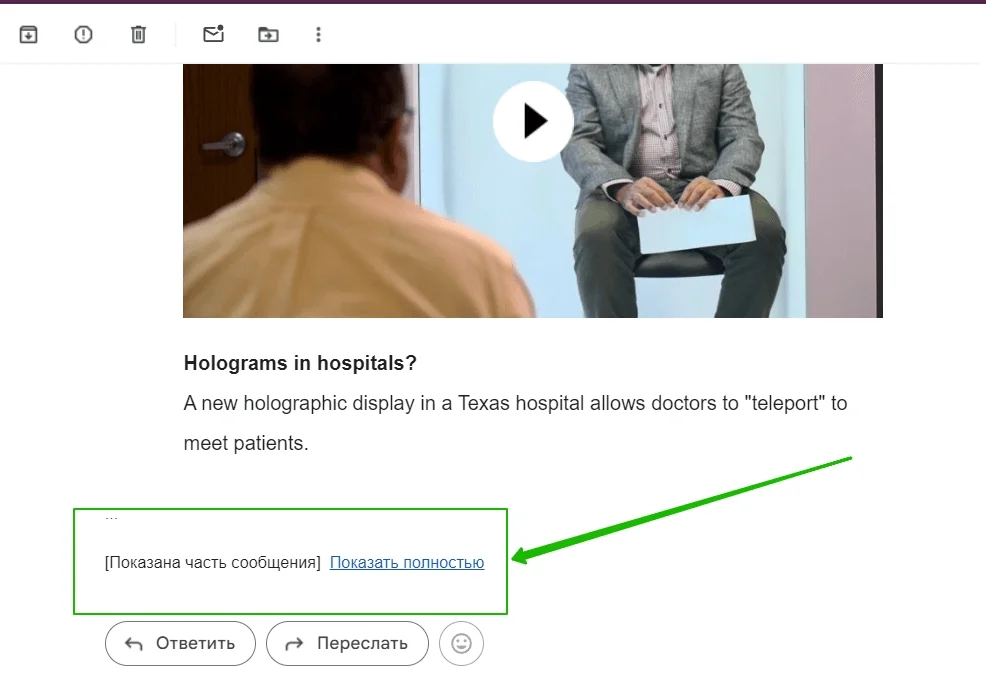Open the three-dot more actions menu
986x699 pixels.
click(318, 35)
